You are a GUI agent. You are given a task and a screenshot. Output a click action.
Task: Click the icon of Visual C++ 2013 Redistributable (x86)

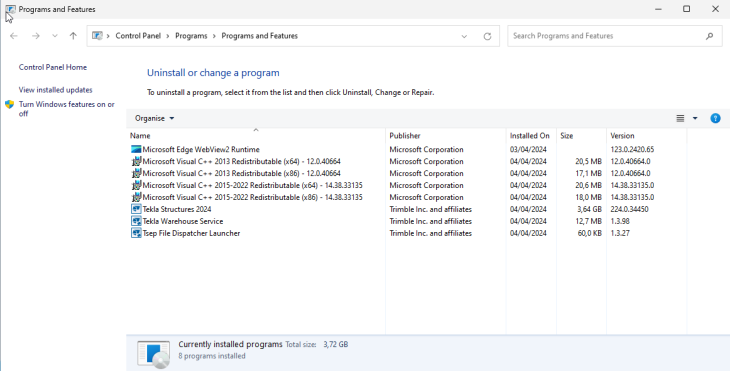tap(136, 173)
